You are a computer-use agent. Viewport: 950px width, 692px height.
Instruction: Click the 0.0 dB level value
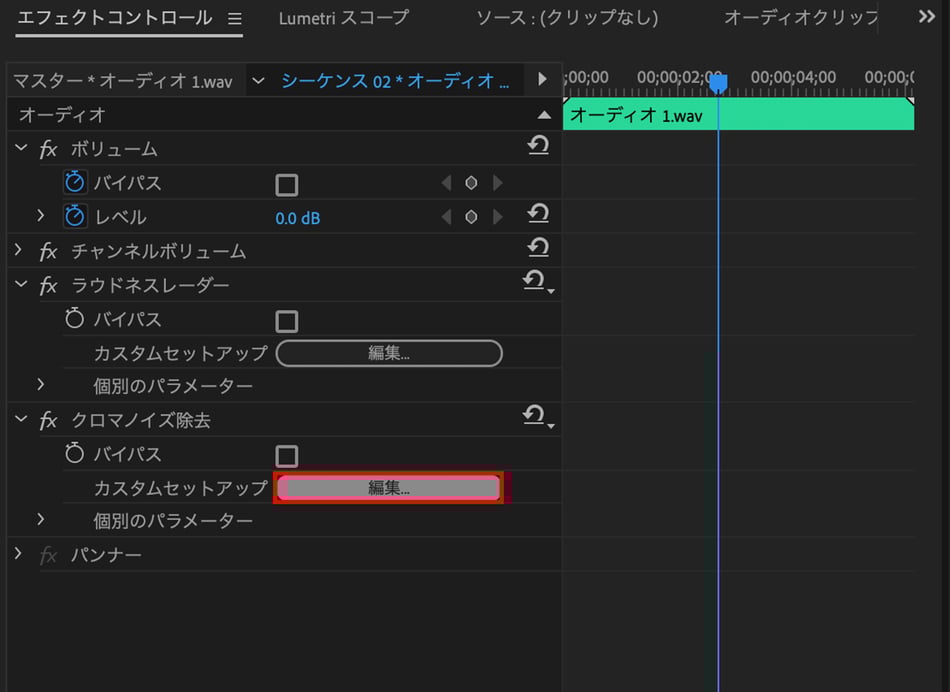pyautogui.click(x=298, y=217)
